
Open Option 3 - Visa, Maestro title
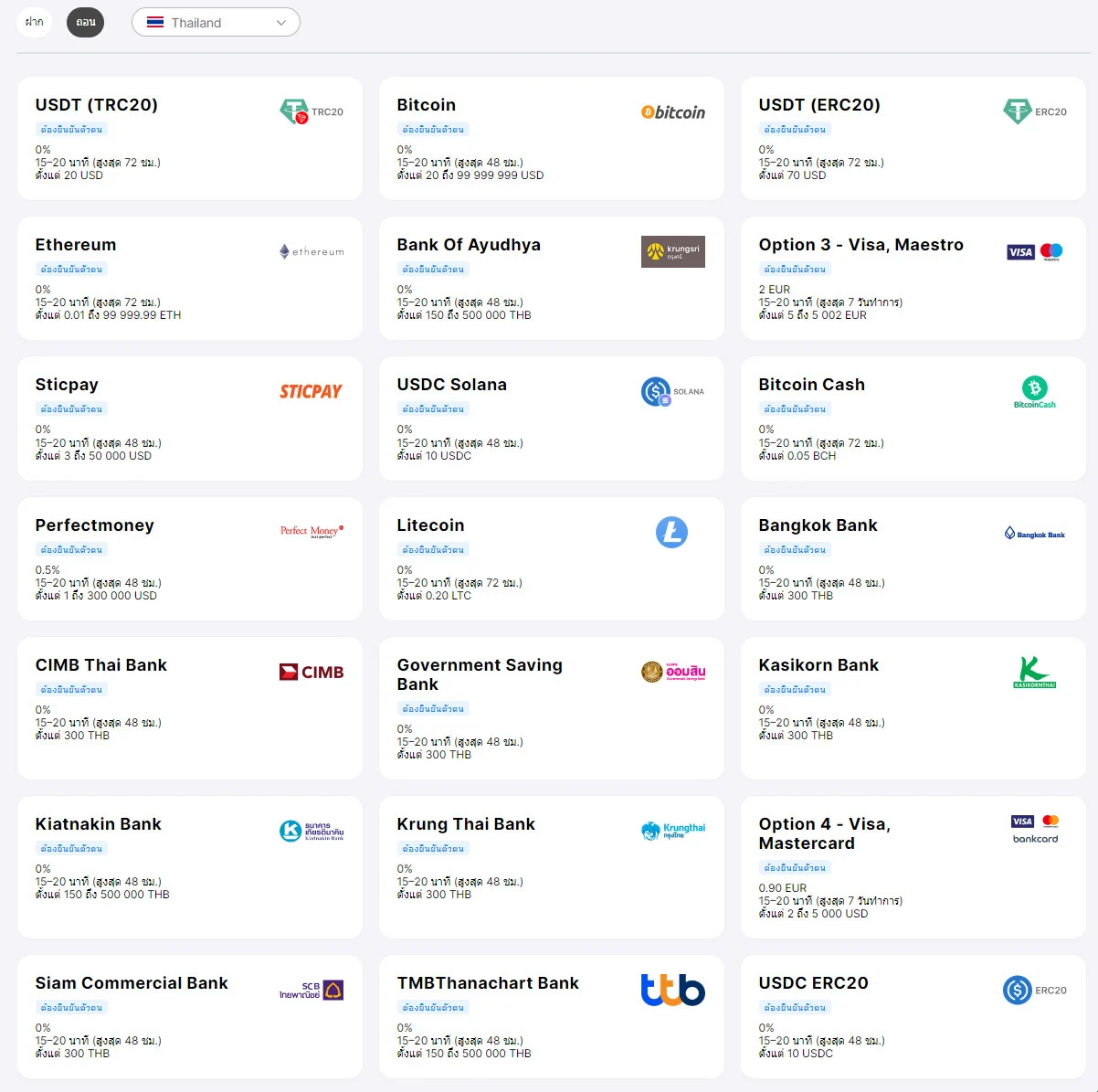point(861,245)
